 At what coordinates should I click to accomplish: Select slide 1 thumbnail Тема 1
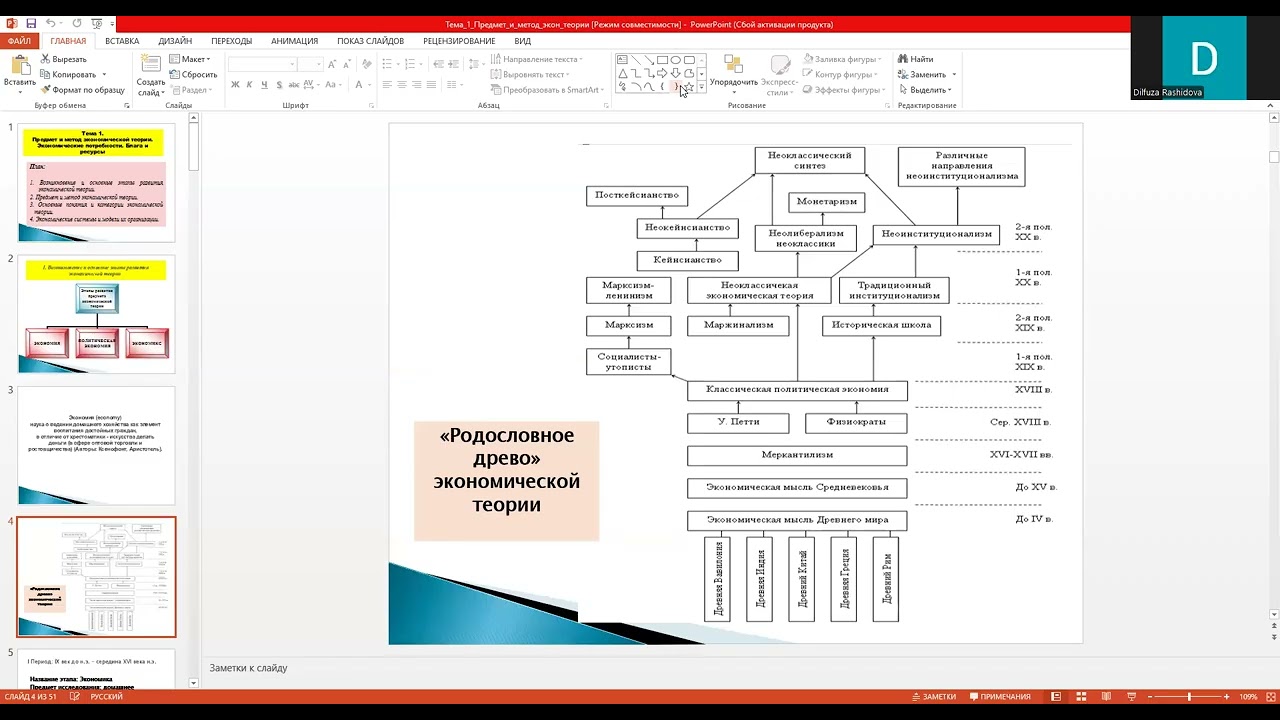coord(96,182)
